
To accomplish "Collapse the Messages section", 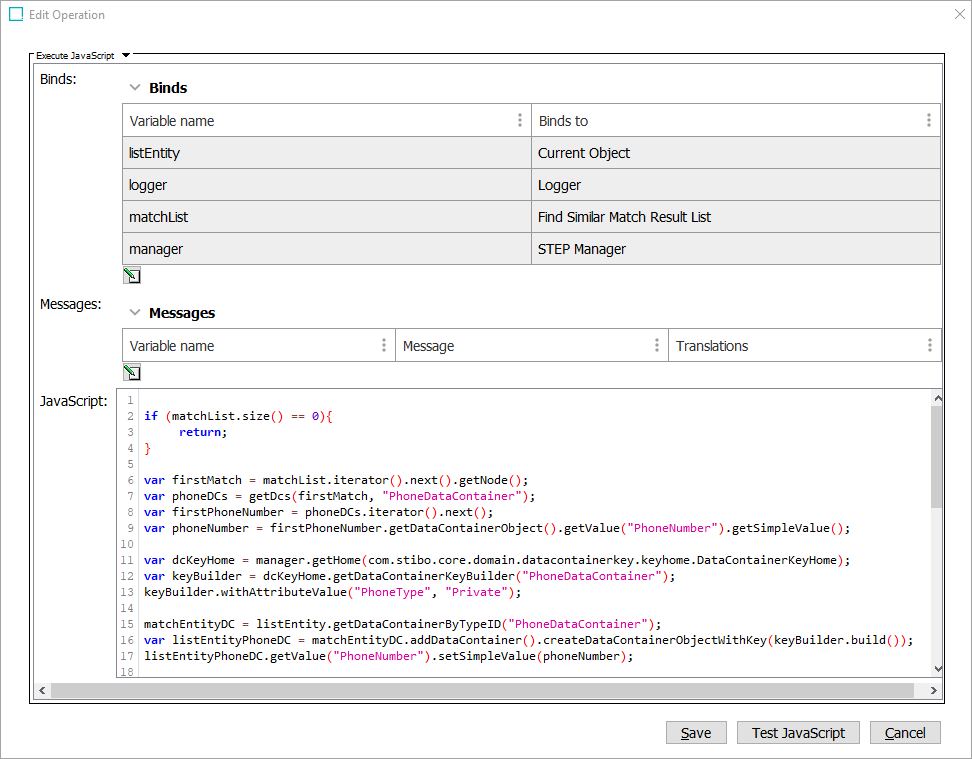I will (x=135, y=313).
